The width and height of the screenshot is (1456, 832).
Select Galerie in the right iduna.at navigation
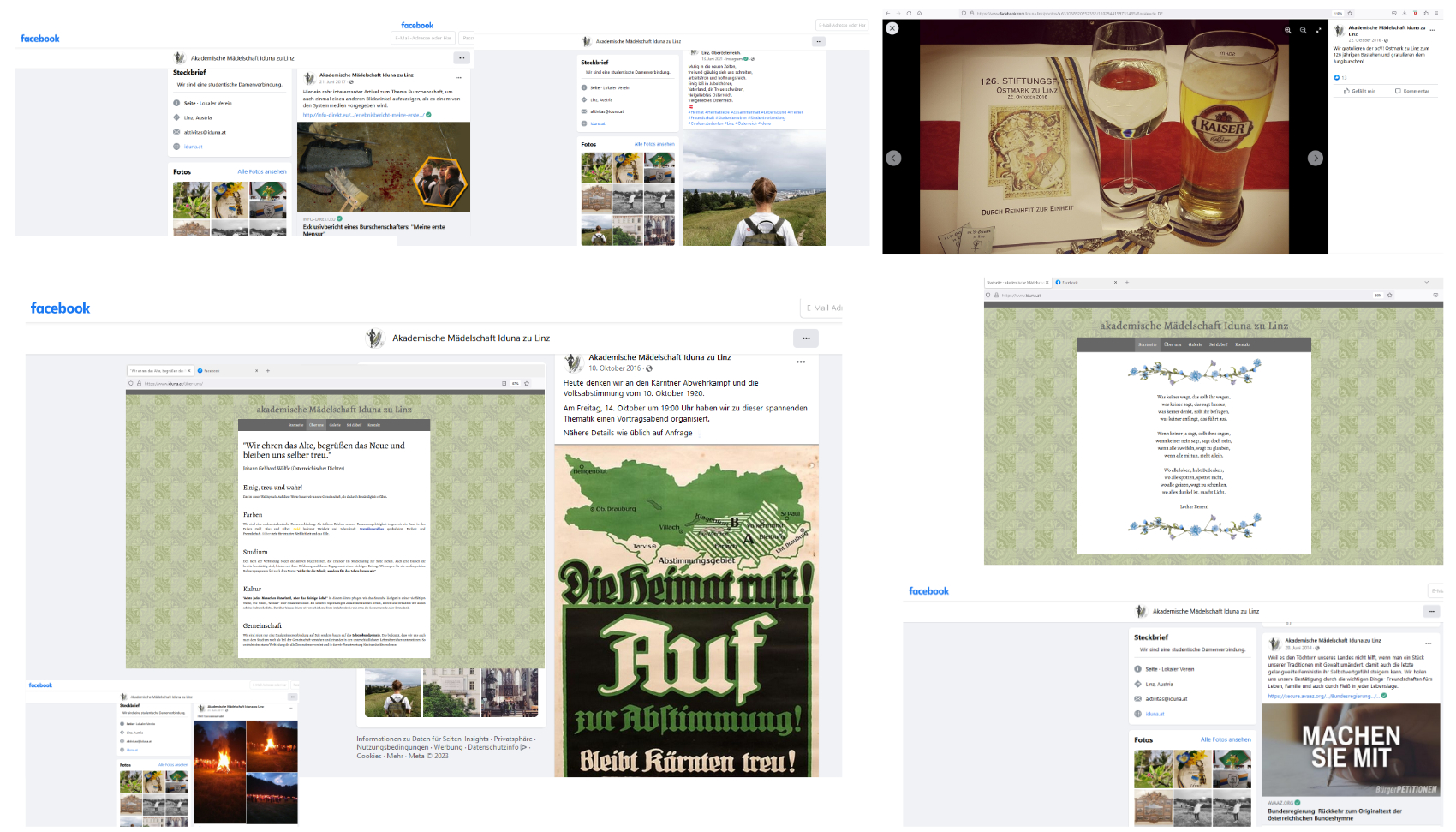coord(1195,344)
